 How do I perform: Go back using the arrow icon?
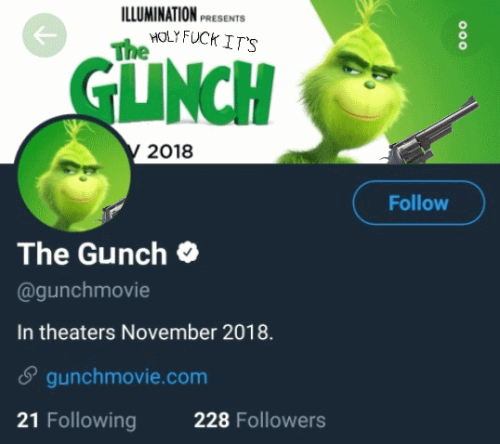tap(44, 35)
